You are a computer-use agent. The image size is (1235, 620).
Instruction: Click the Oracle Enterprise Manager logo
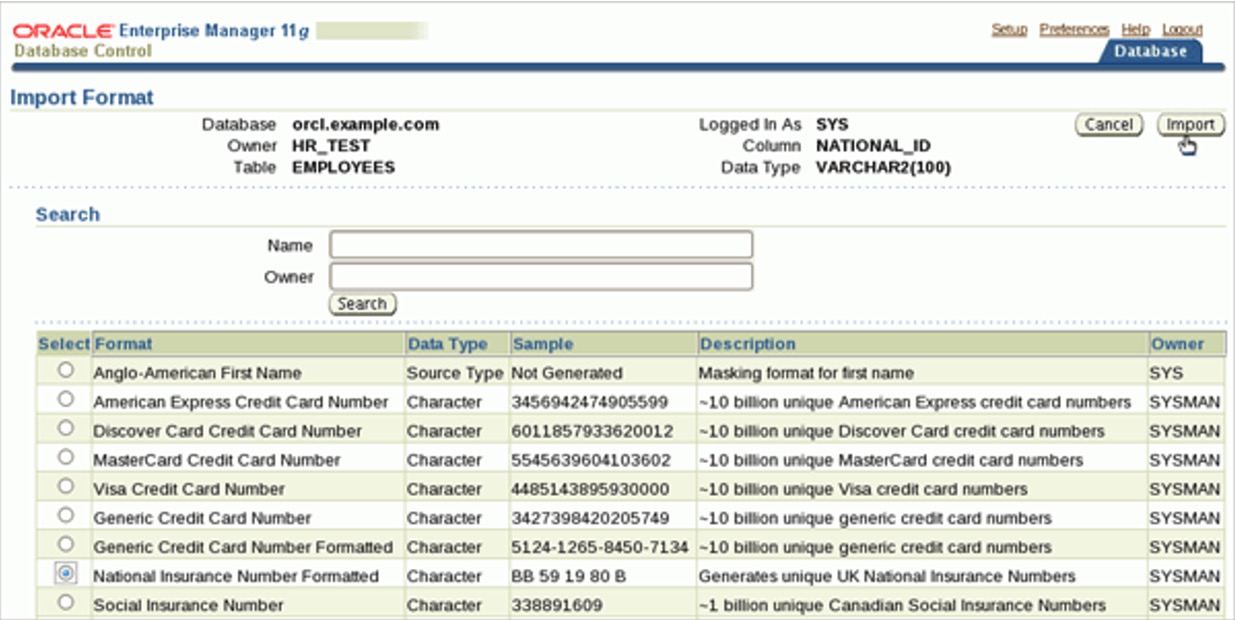coord(161,31)
